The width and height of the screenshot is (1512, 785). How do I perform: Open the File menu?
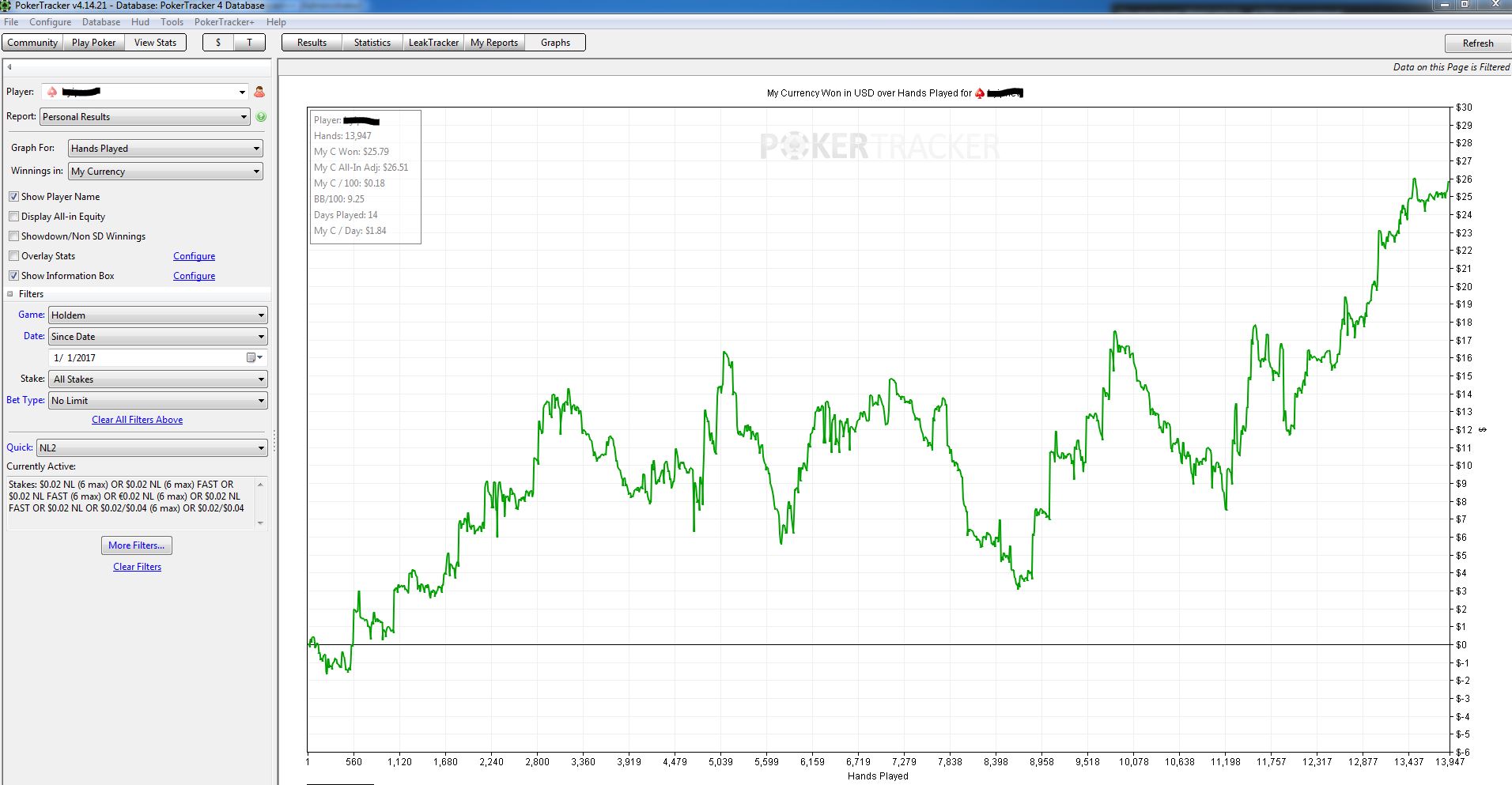pyautogui.click(x=11, y=22)
